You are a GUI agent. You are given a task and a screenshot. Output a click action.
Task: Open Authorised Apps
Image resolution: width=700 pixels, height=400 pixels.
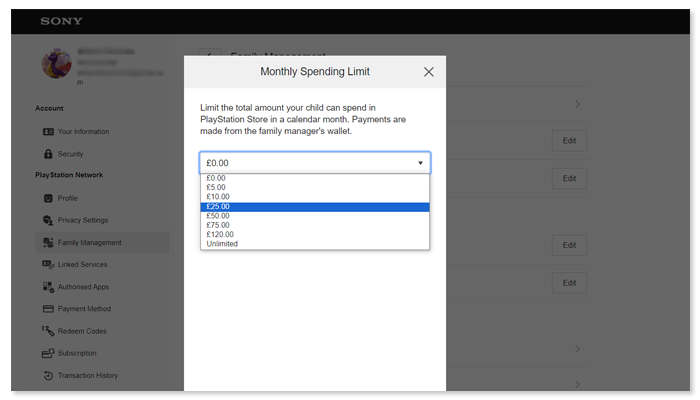click(x=83, y=287)
